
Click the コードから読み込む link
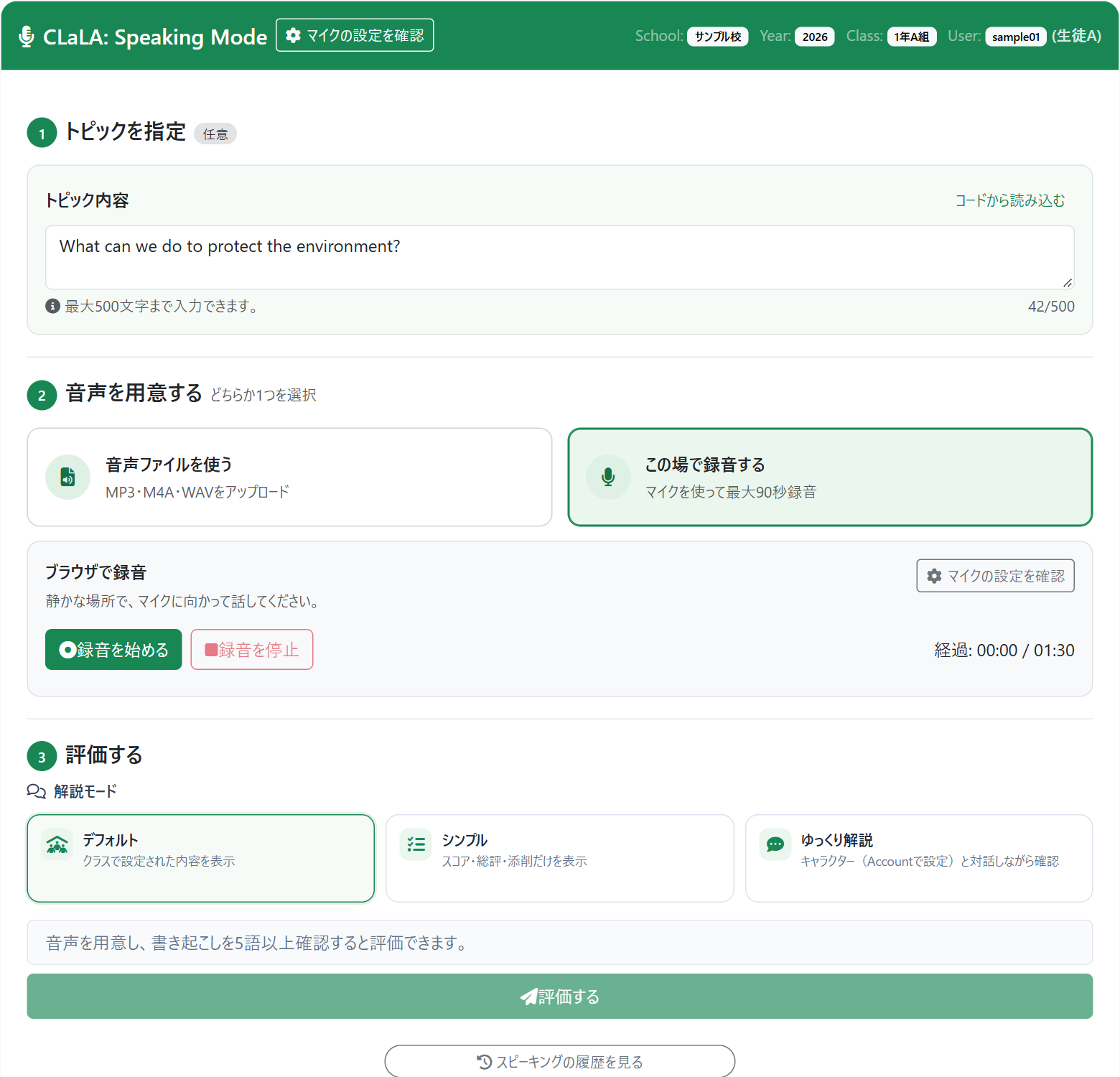(1010, 200)
